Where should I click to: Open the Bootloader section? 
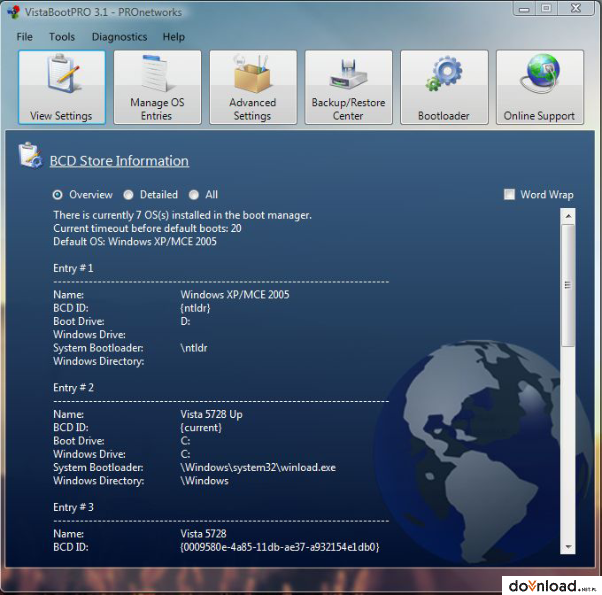pos(444,87)
